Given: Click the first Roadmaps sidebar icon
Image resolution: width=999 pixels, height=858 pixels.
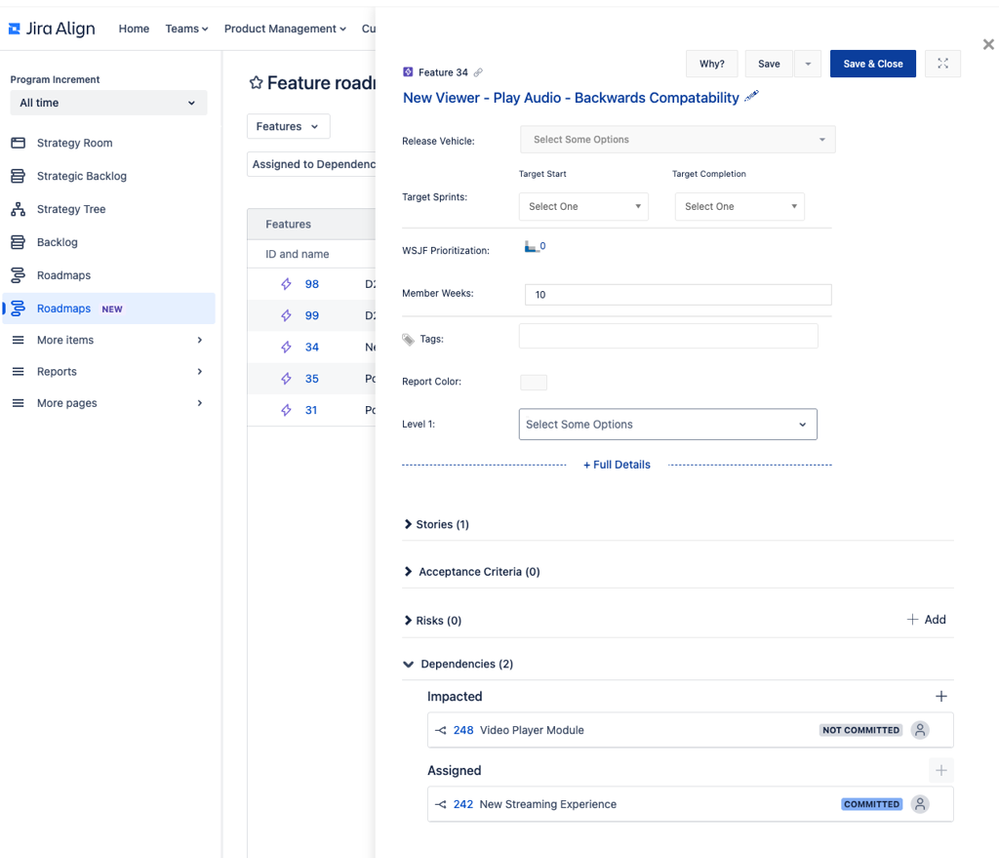Looking at the screenshot, I should tap(18, 275).
